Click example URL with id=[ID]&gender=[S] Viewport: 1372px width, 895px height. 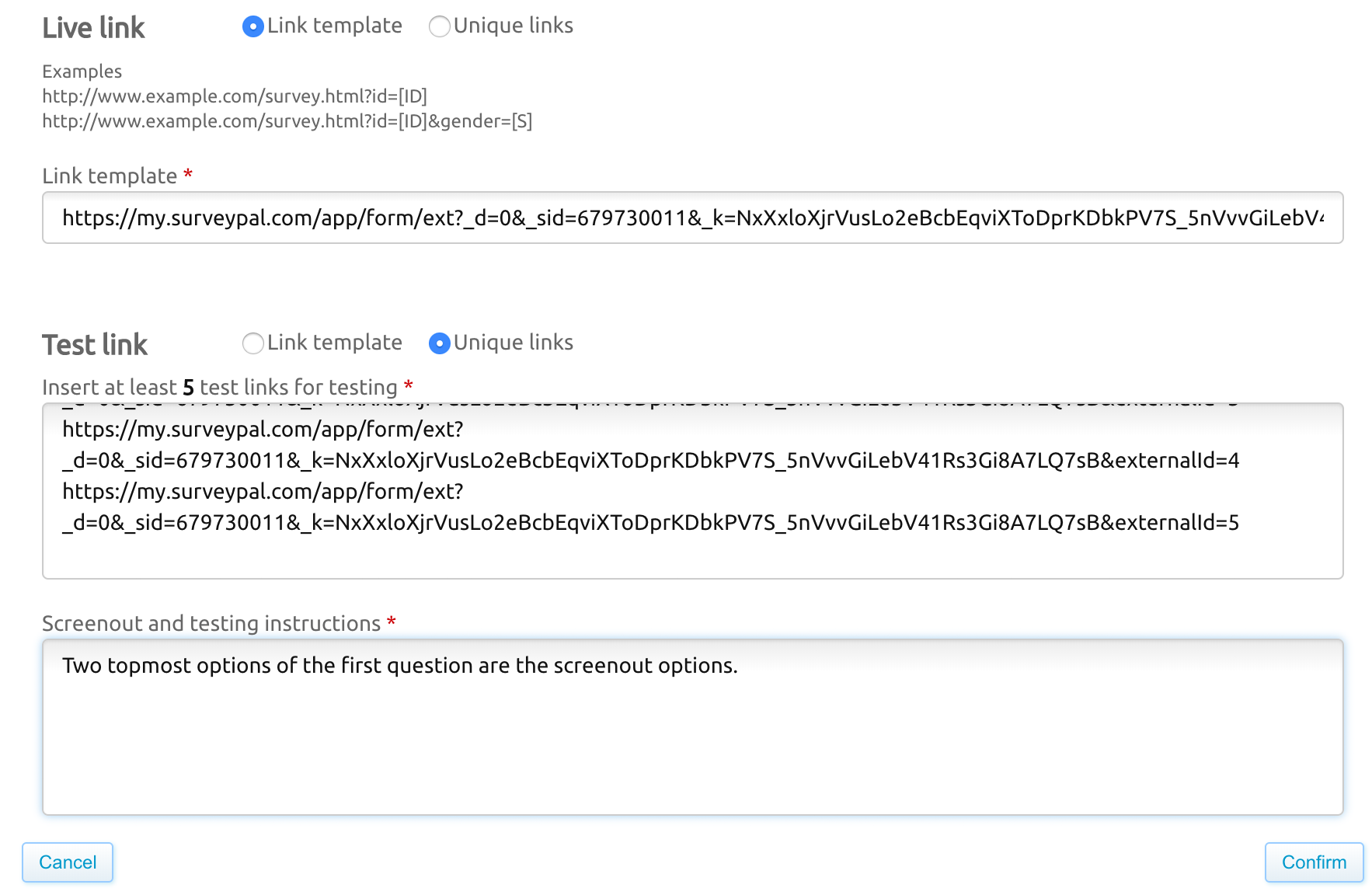tap(287, 121)
